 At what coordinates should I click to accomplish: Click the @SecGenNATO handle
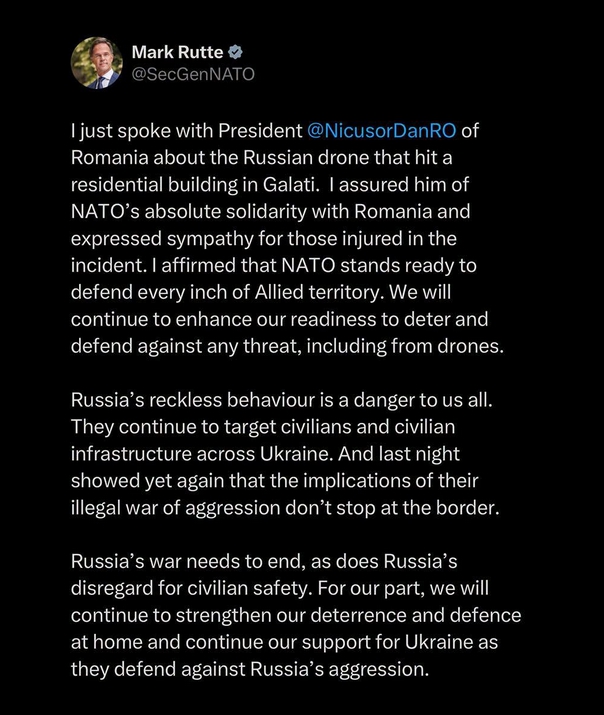(x=193, y=74)
